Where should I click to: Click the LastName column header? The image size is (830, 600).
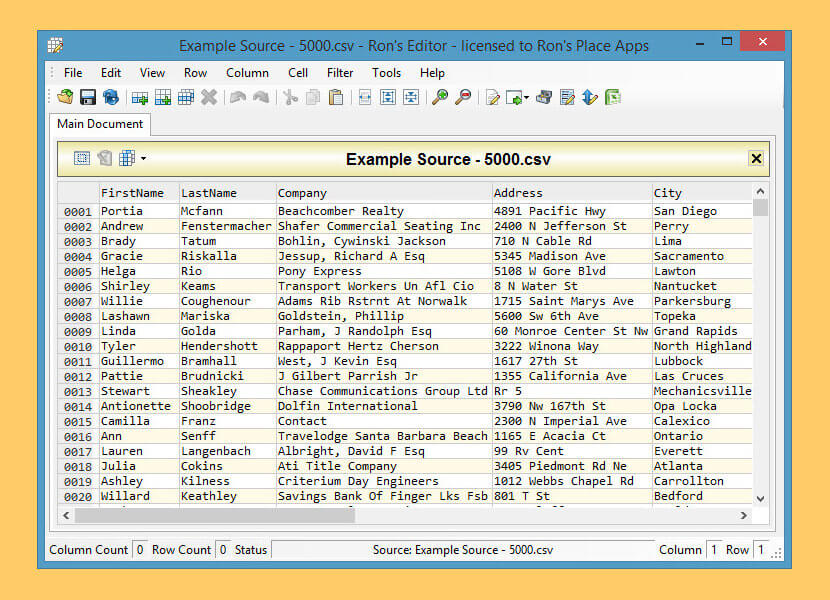point(228,193)
